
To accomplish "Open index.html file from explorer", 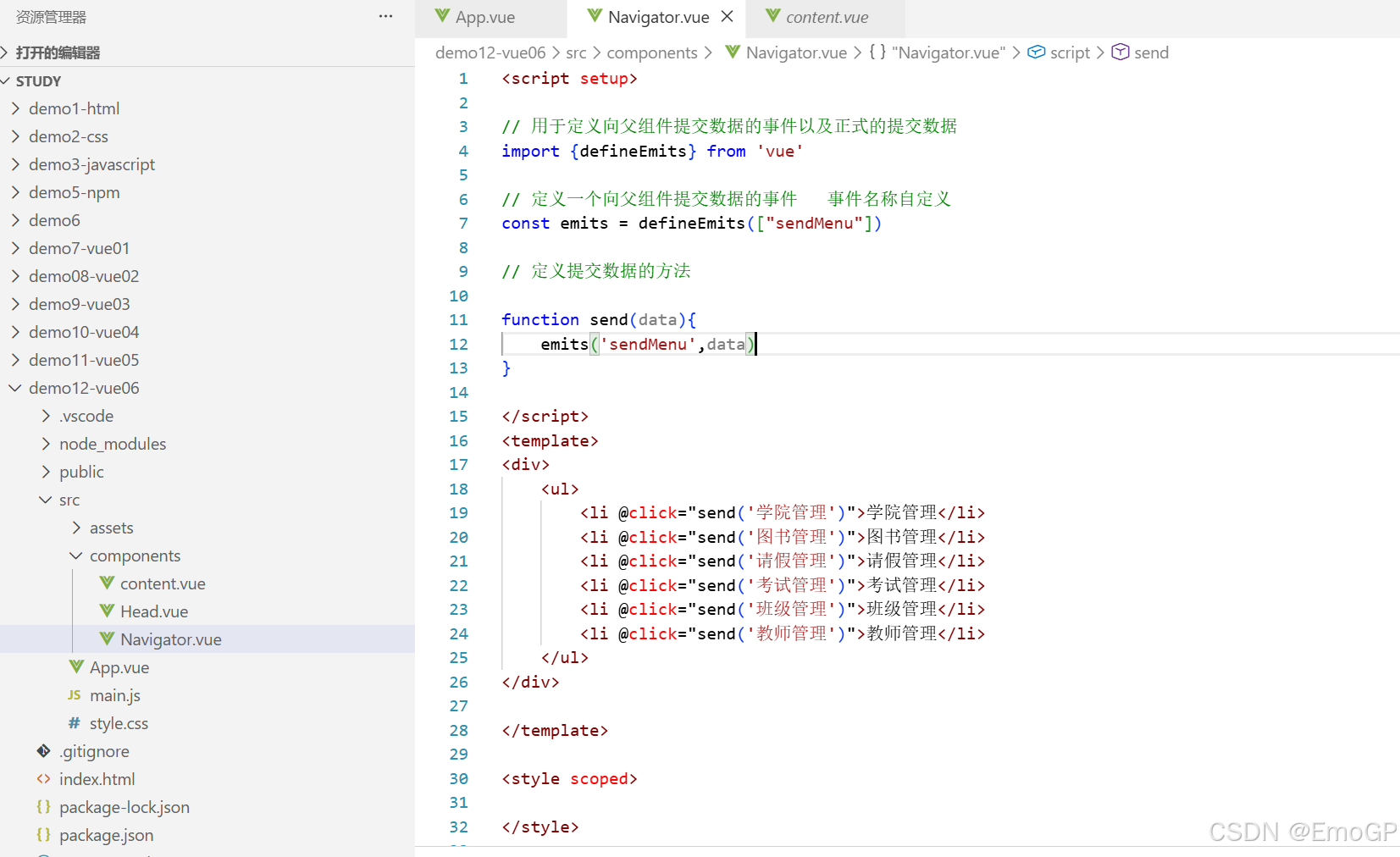I will click(x=208, y=779).
